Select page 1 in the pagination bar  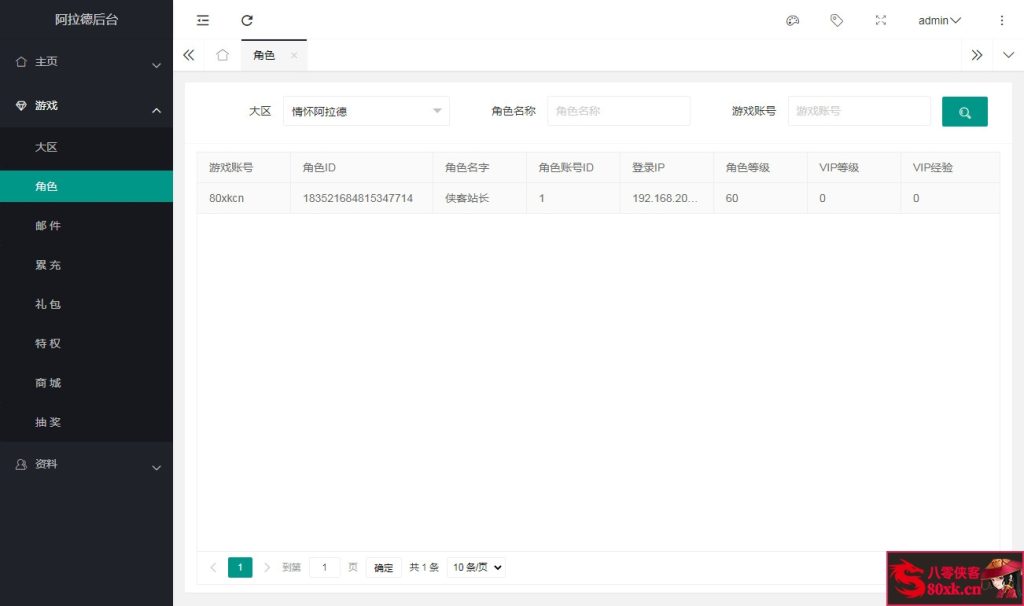[x=240, y=567]
